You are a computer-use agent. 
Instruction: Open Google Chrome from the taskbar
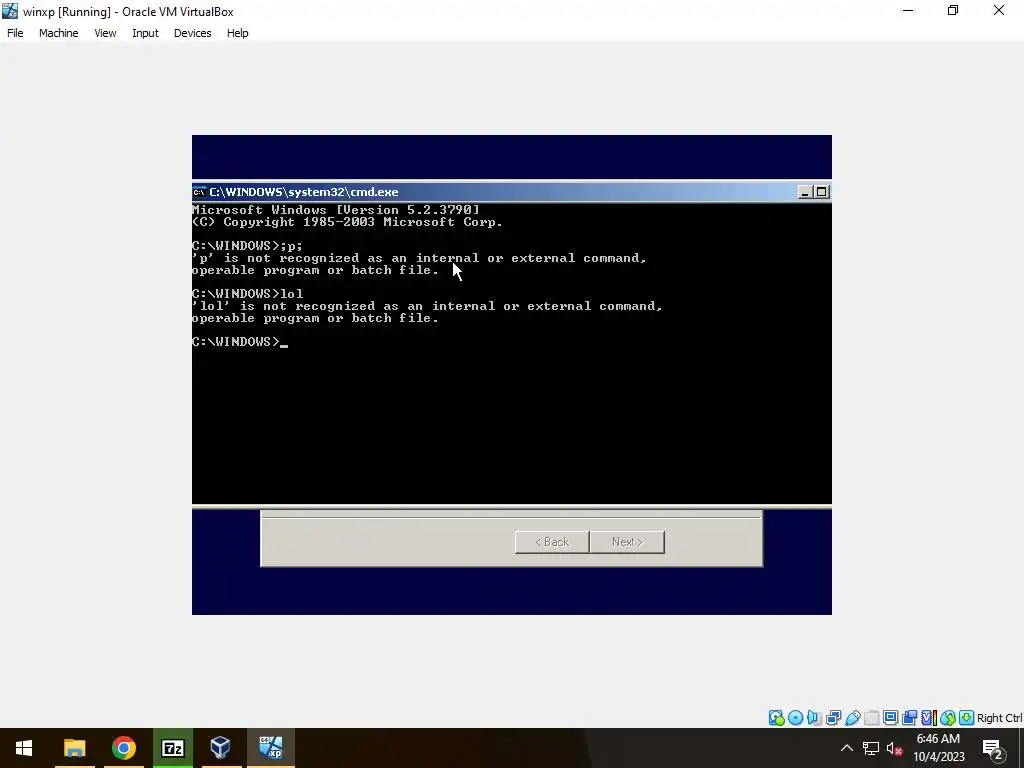[123, 748]
